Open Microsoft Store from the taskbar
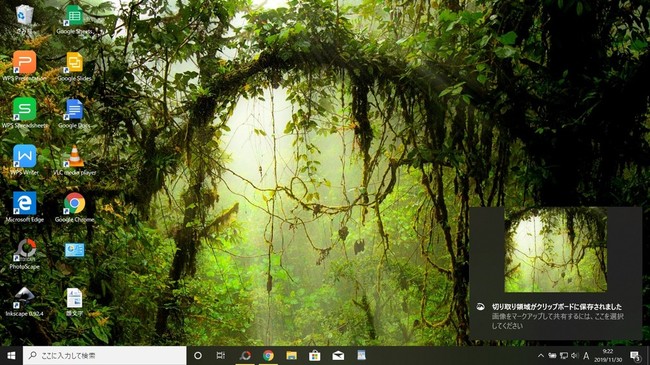This screenshot has width=650, height=365. 315,355
